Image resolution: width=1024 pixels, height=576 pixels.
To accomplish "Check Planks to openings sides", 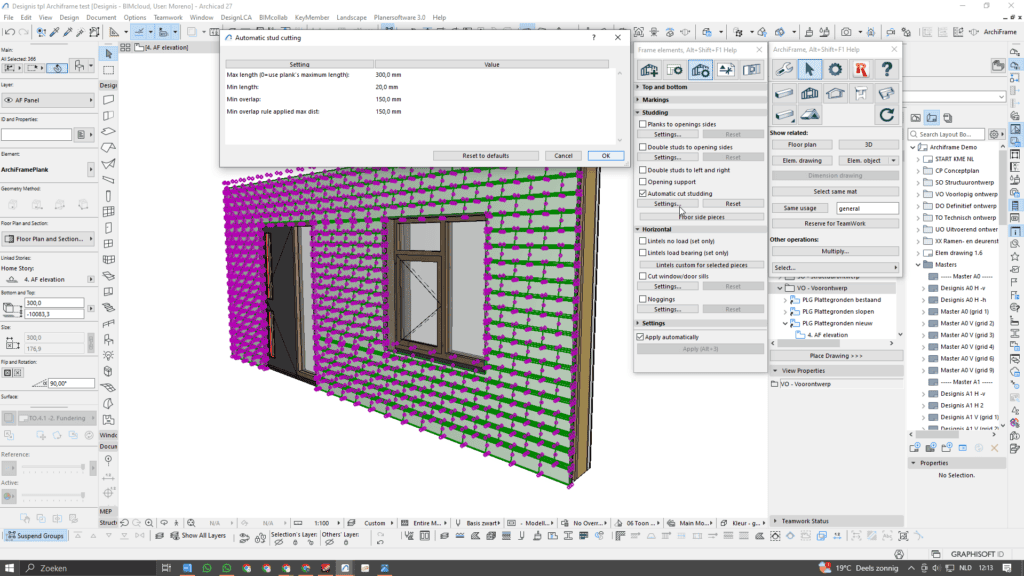I will [643, 124].
